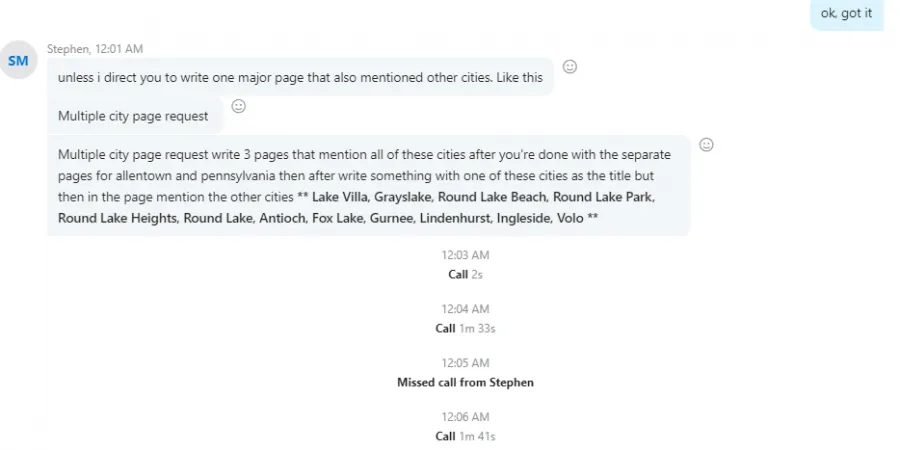Click the bold city list text 'Lake Villa, Grayslake'
This screenshot has height=450, width=900.
pos(373,197)
